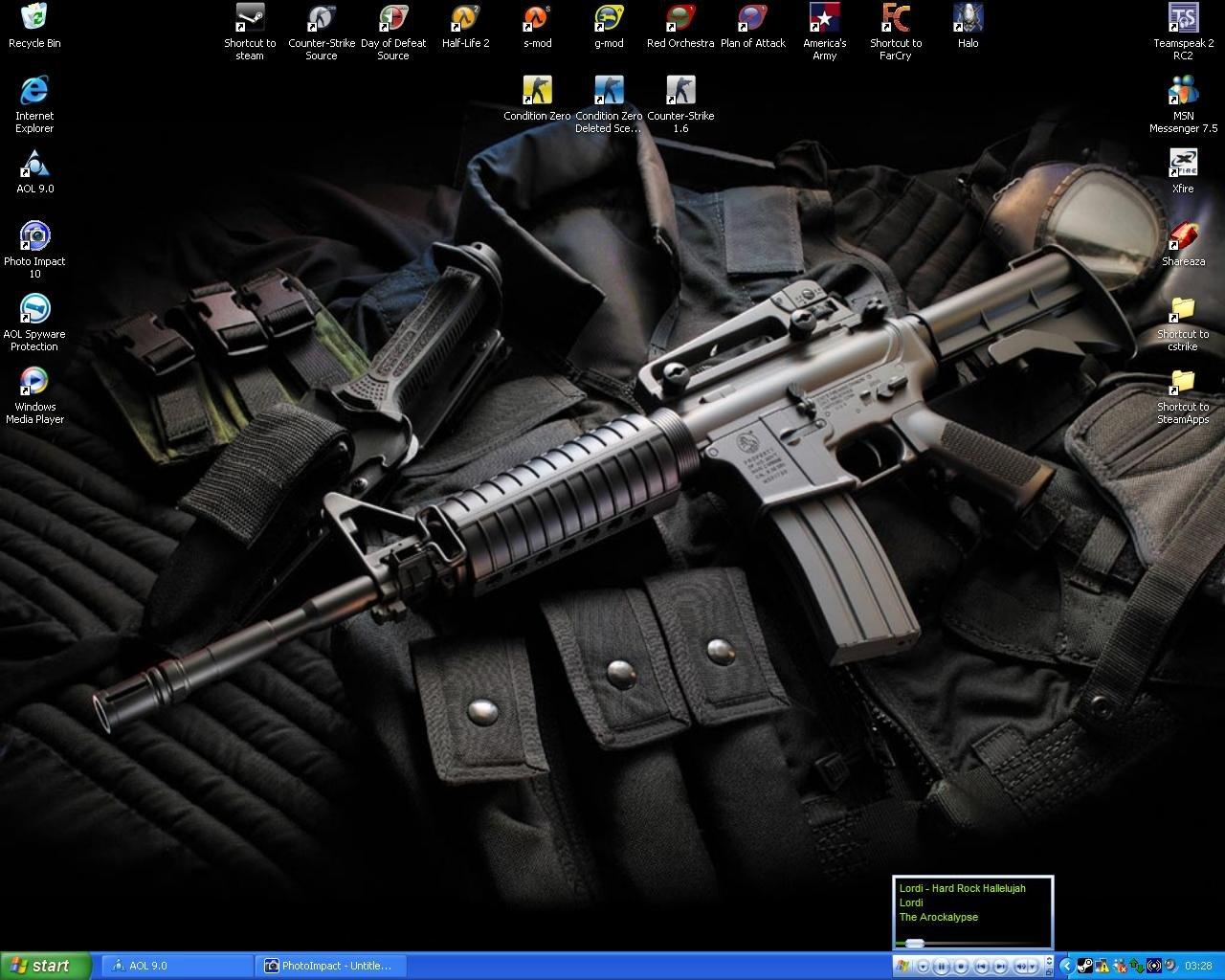
Task: Skip to next track in media toolbar
Action: point(1000,967)
